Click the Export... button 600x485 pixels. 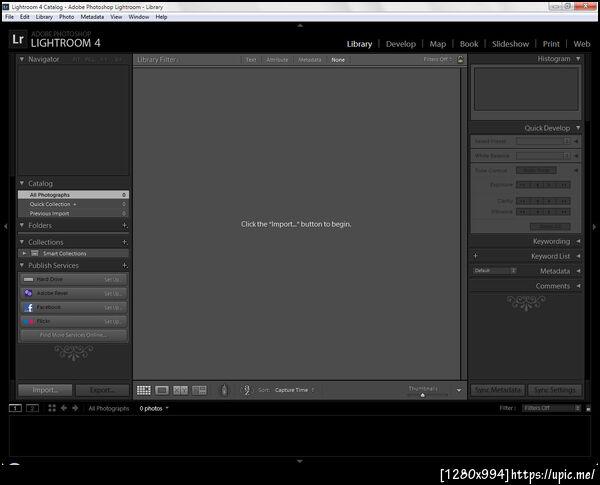(x=102, y=390)
